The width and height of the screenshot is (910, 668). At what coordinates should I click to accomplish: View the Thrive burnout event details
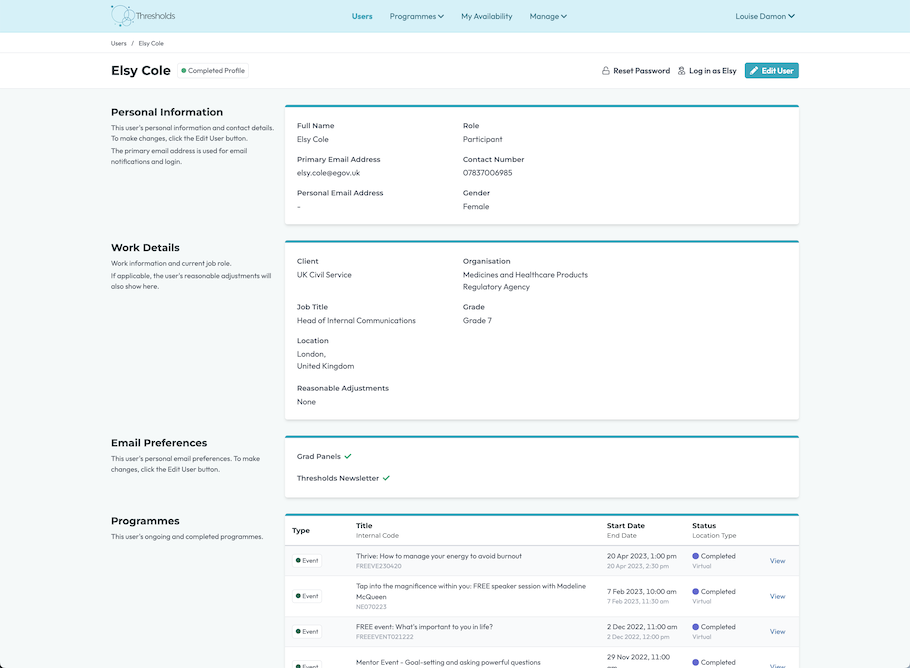coord(777,561)
